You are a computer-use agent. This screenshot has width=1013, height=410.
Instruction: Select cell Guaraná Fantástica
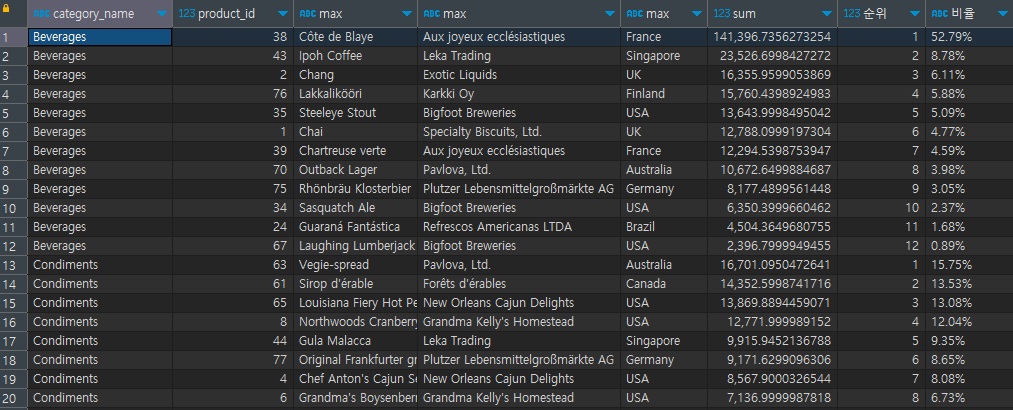click(x=355, y=227)
